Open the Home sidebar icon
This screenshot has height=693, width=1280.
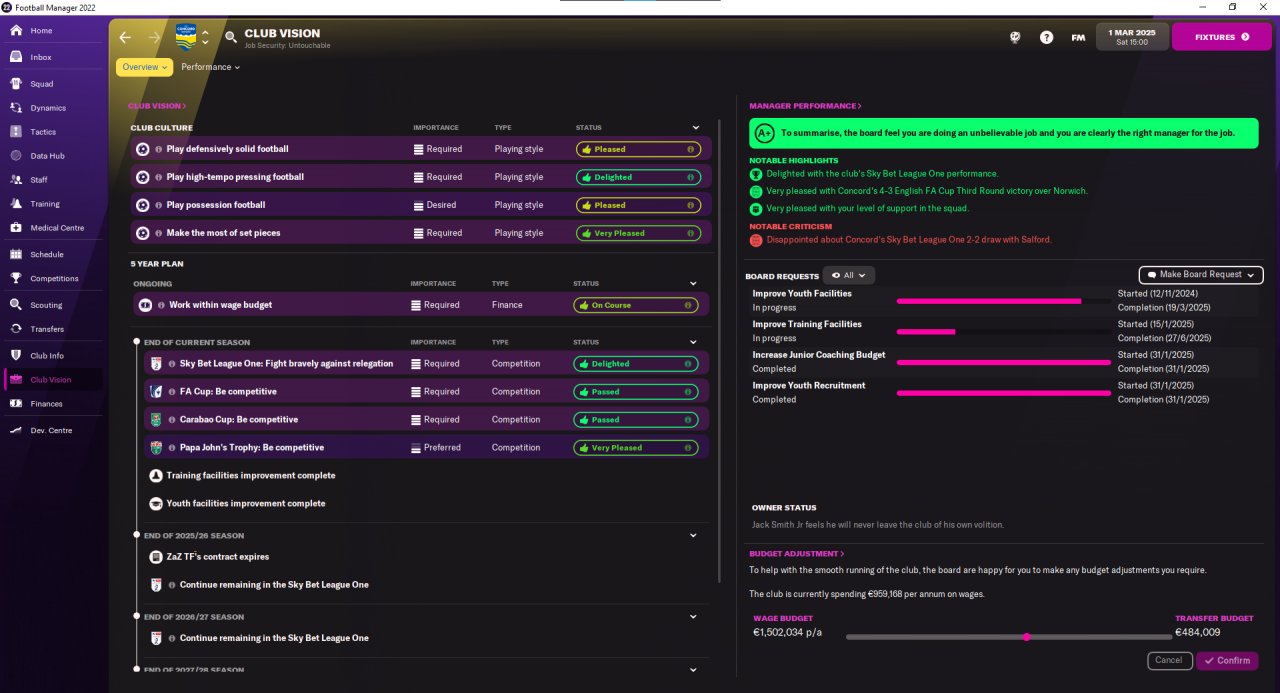tap(16, 31)
